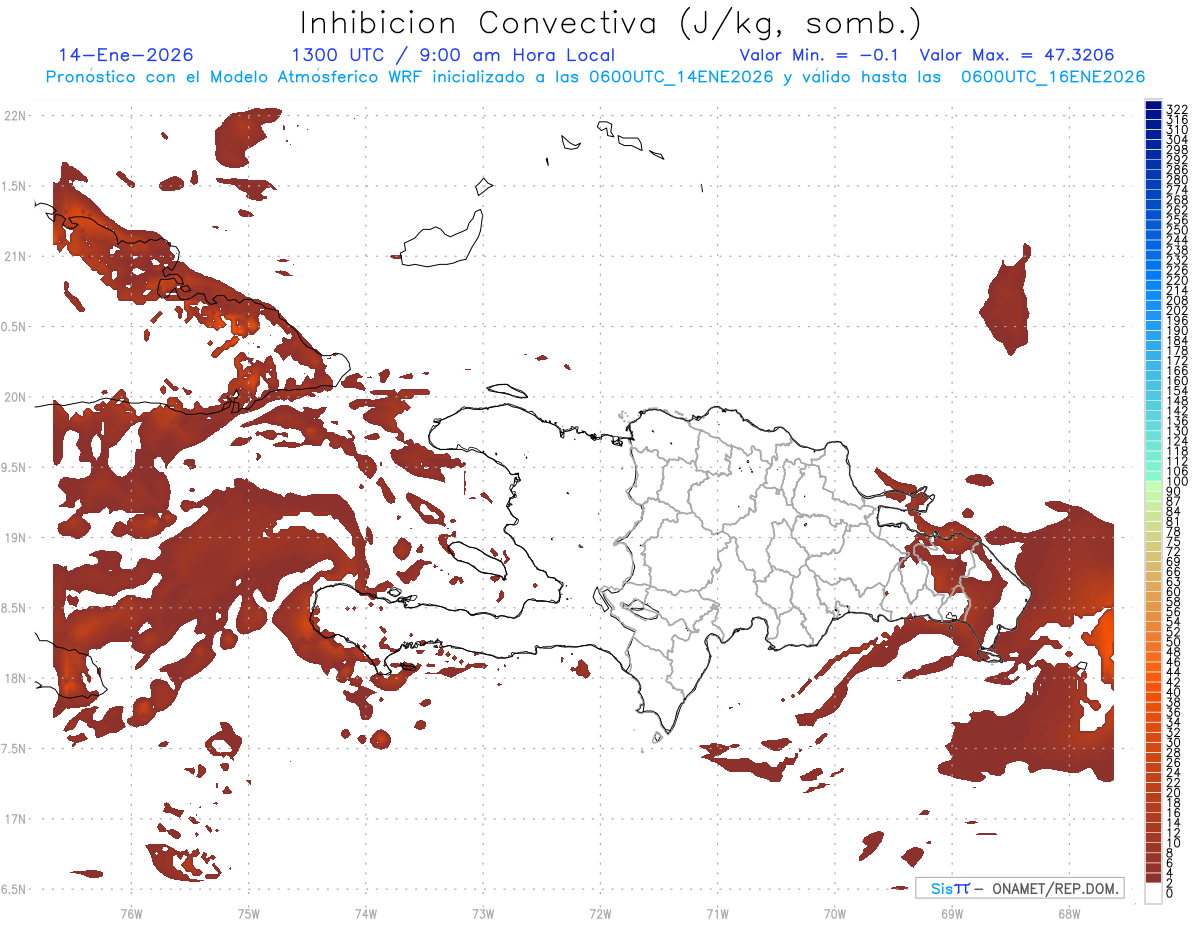Click the date '14-Ene-2026'

click(126, 55)
